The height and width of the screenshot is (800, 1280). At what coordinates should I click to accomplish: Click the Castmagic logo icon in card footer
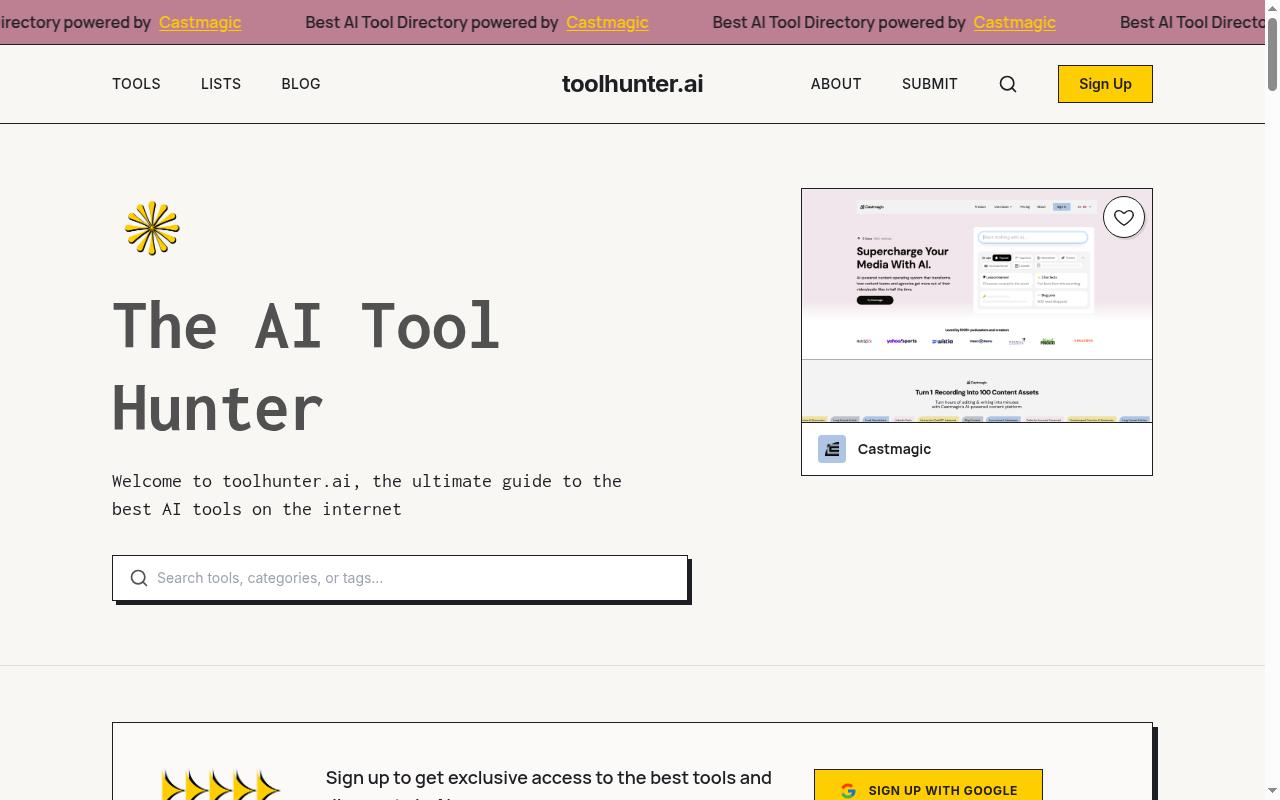[832, 449]
